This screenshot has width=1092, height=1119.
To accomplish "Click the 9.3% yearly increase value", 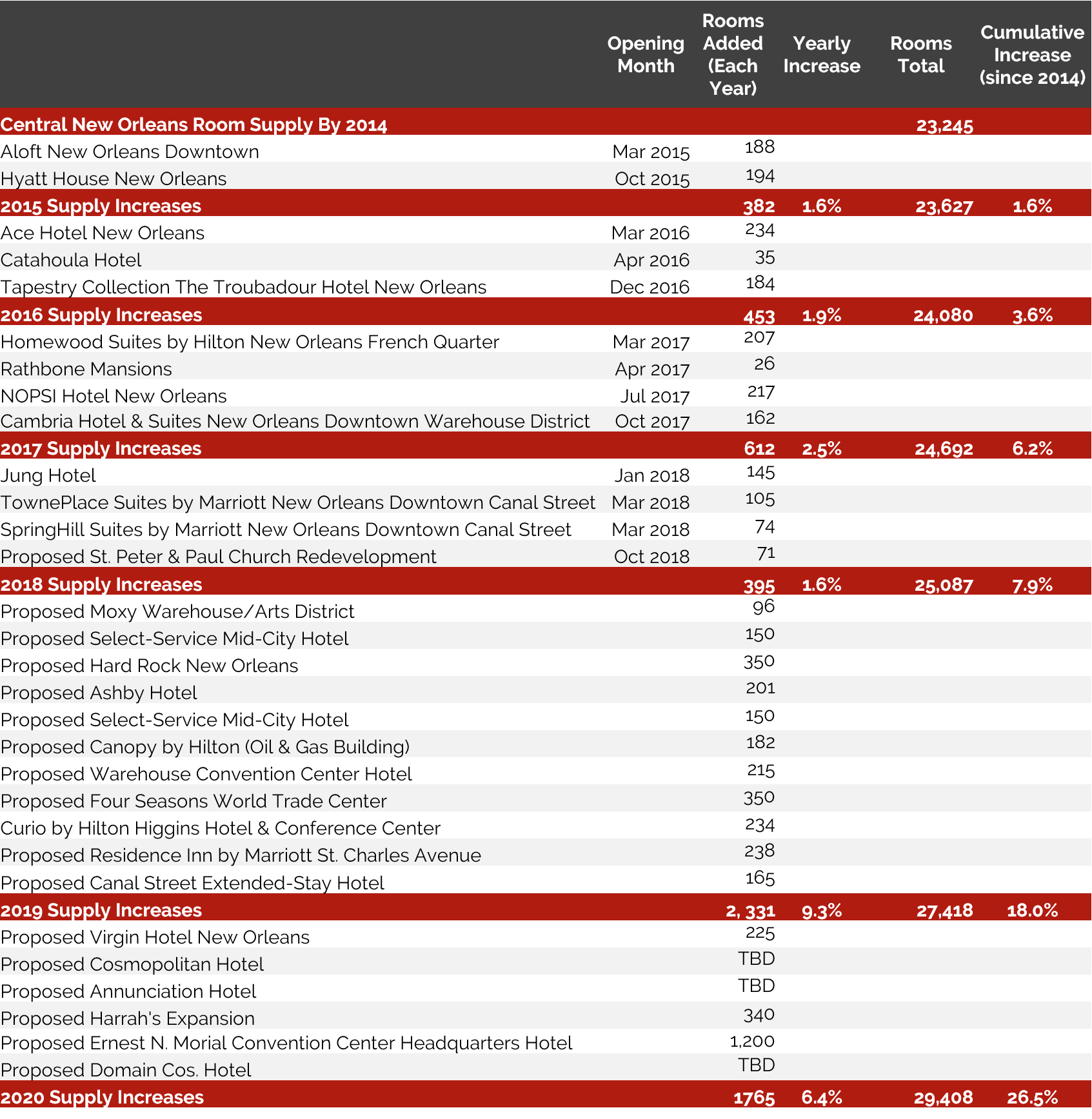I will tap(822, 911).
